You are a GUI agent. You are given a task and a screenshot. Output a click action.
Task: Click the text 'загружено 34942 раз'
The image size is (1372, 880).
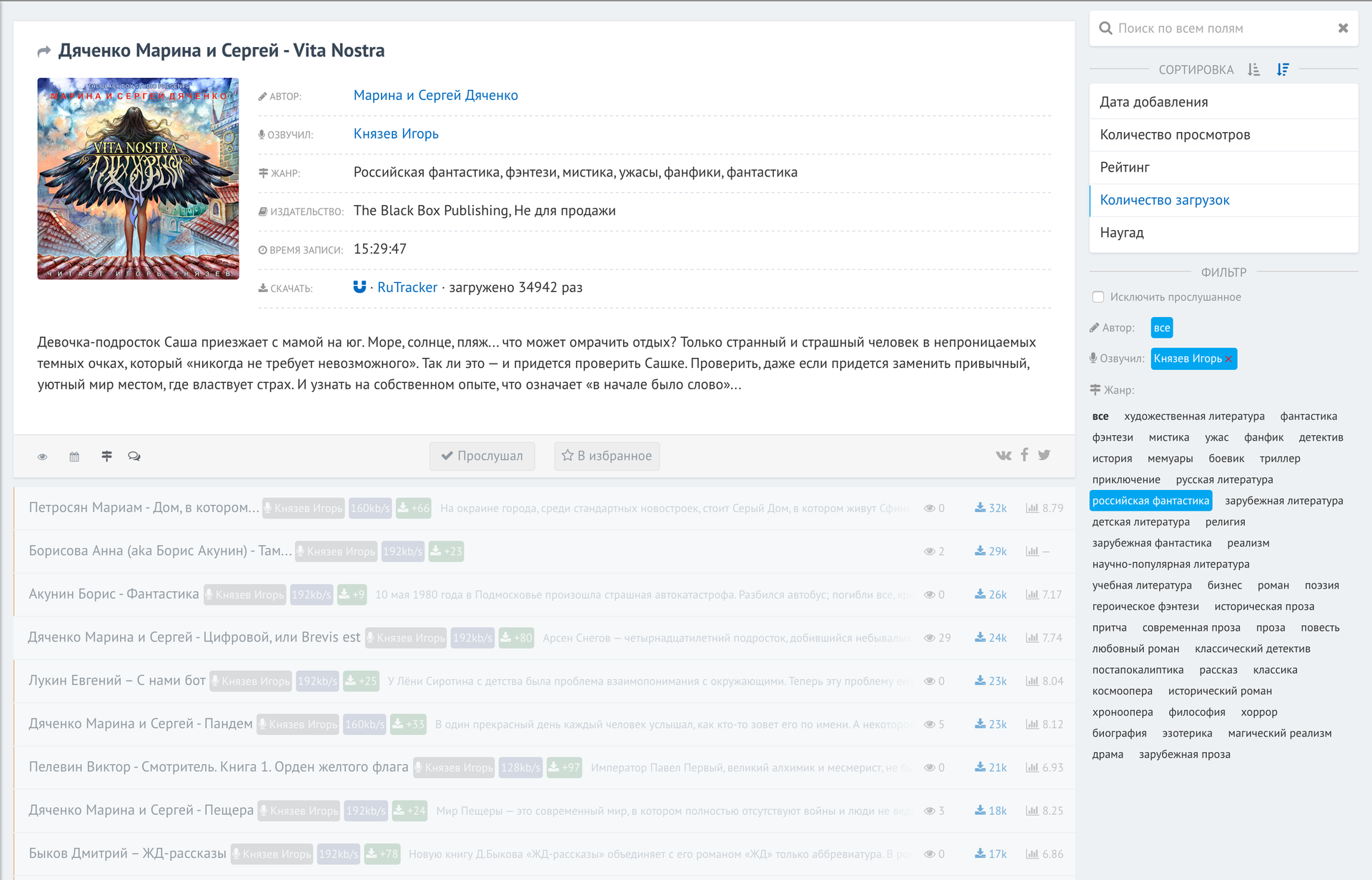tap(516, 287)
